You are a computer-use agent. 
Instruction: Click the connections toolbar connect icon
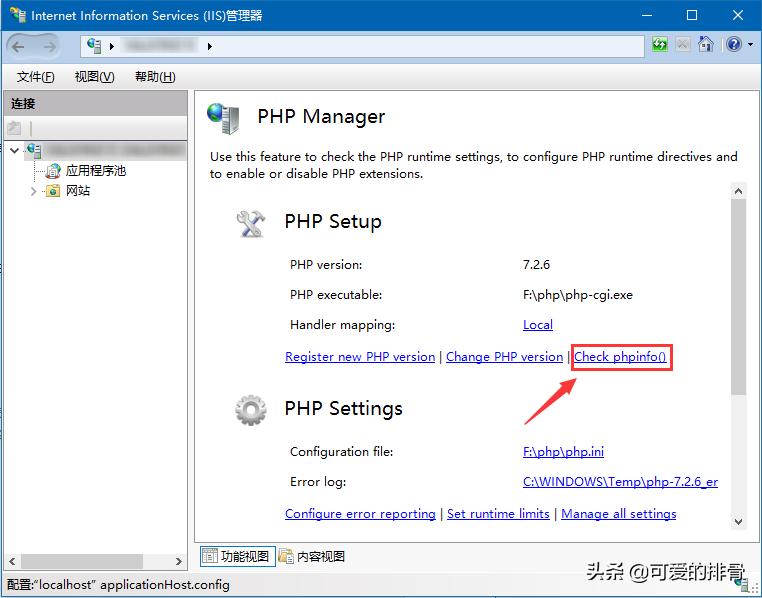click(15, 128)
